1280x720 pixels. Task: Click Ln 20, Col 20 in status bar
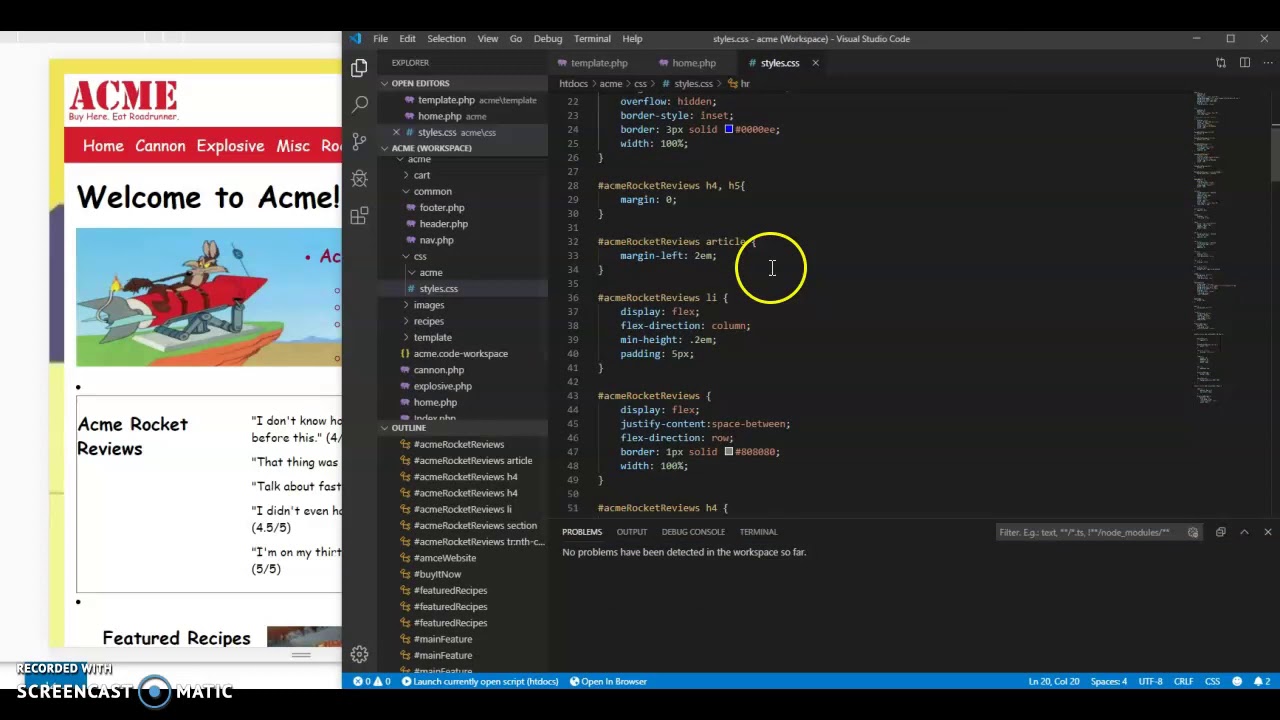point(1054,681)
